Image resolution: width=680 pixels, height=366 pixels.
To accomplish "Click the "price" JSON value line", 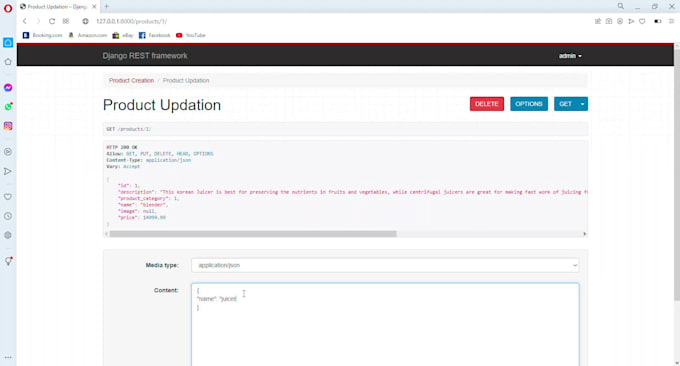I will 142,218.
